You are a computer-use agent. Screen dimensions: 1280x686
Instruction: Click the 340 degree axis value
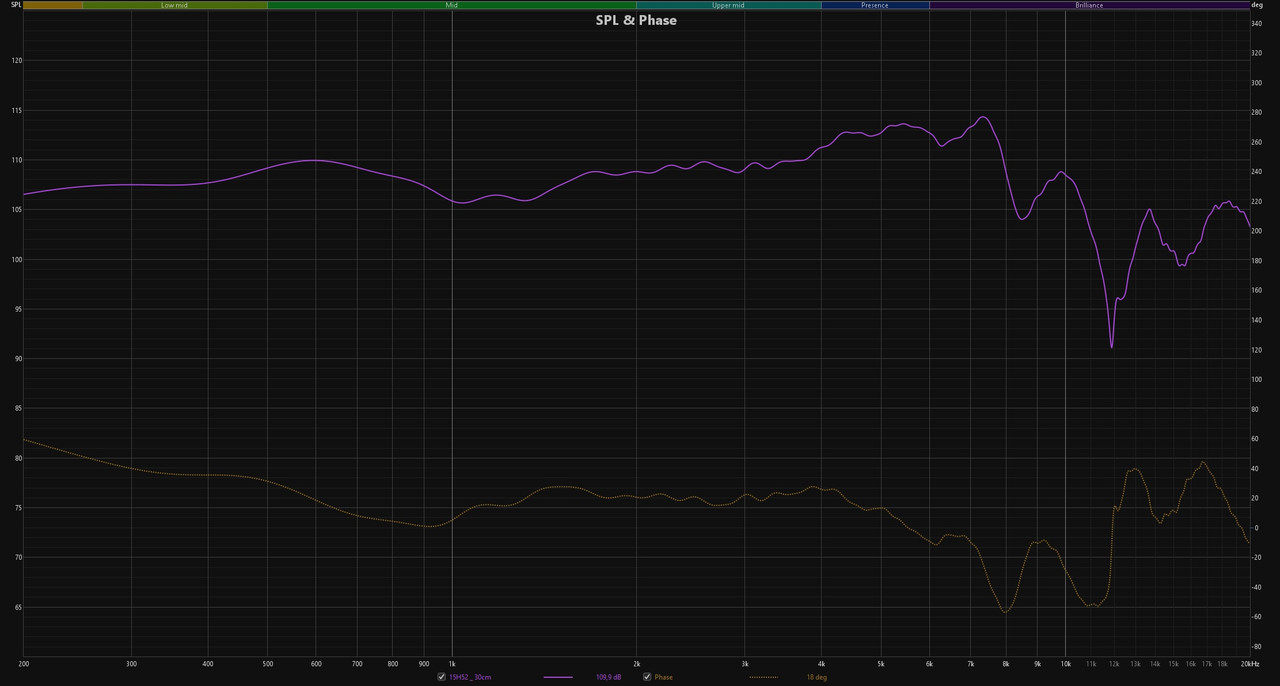tap(1258, 23)
